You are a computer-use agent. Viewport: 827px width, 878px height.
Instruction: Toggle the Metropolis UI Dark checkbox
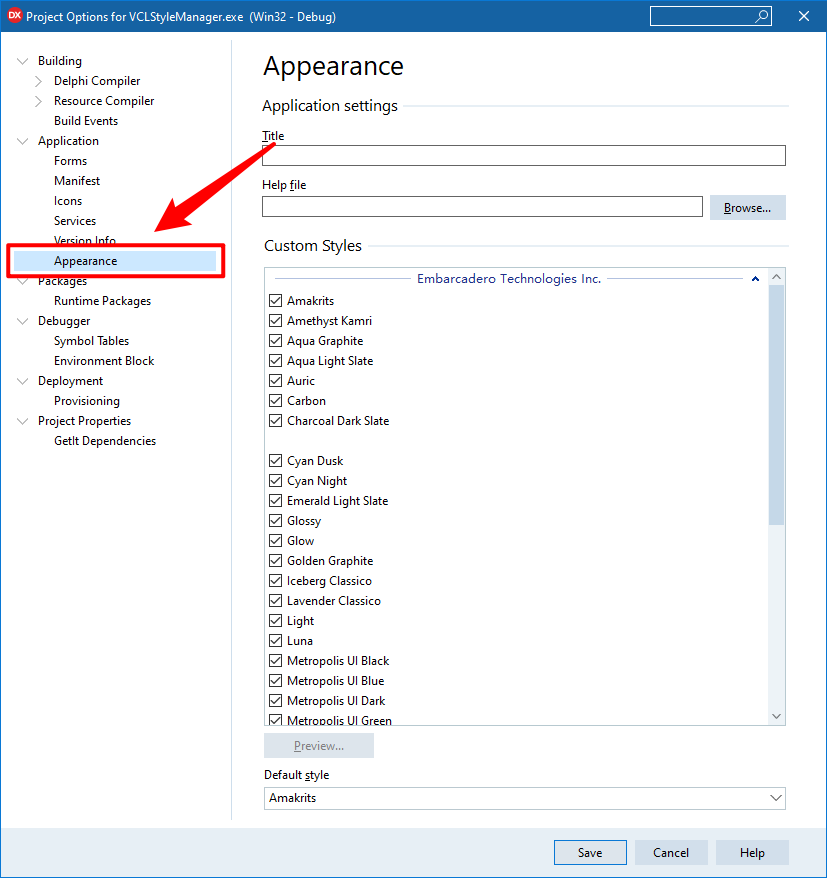pos(275,700)
